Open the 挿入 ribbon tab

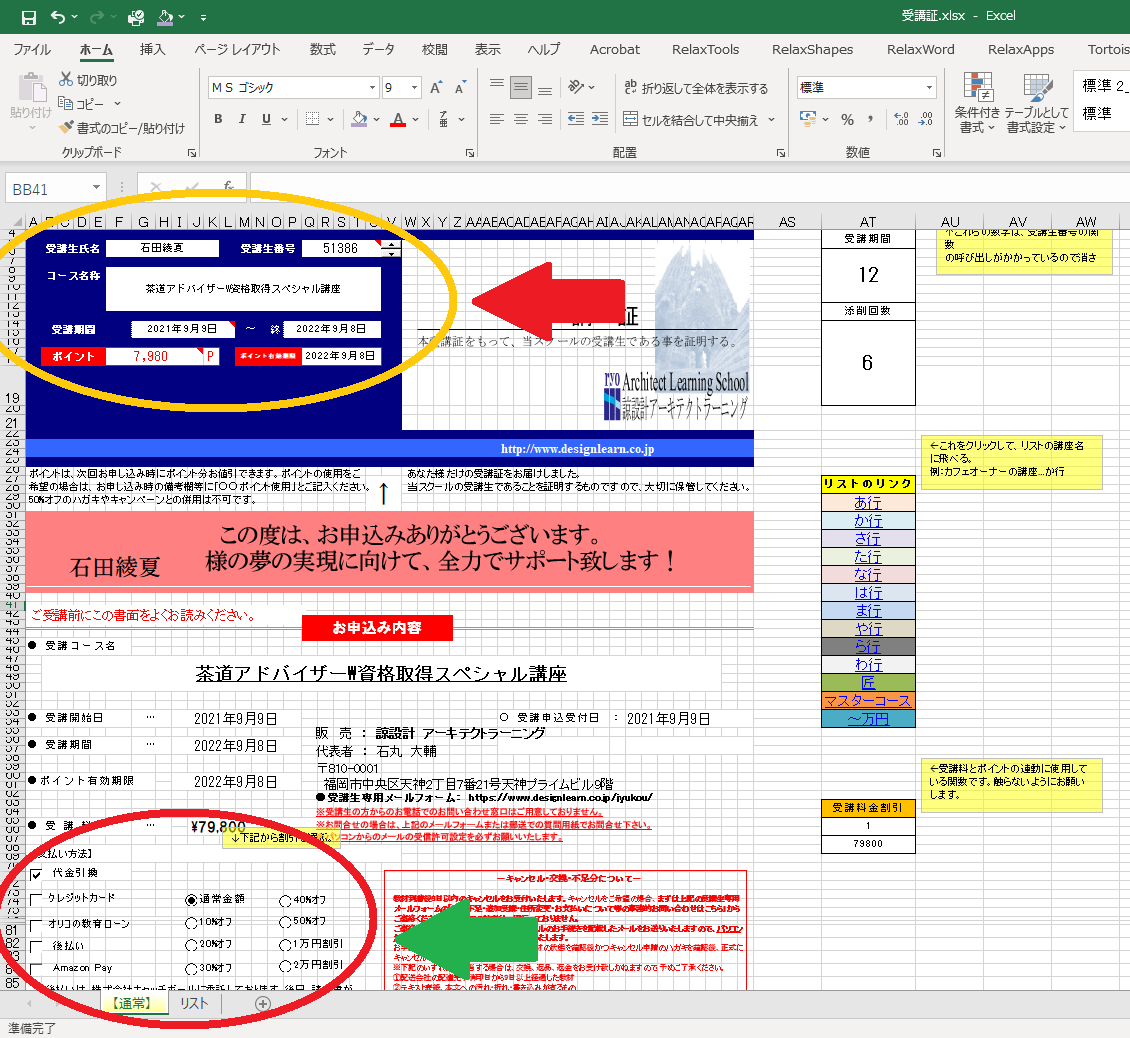pos(153,49)
